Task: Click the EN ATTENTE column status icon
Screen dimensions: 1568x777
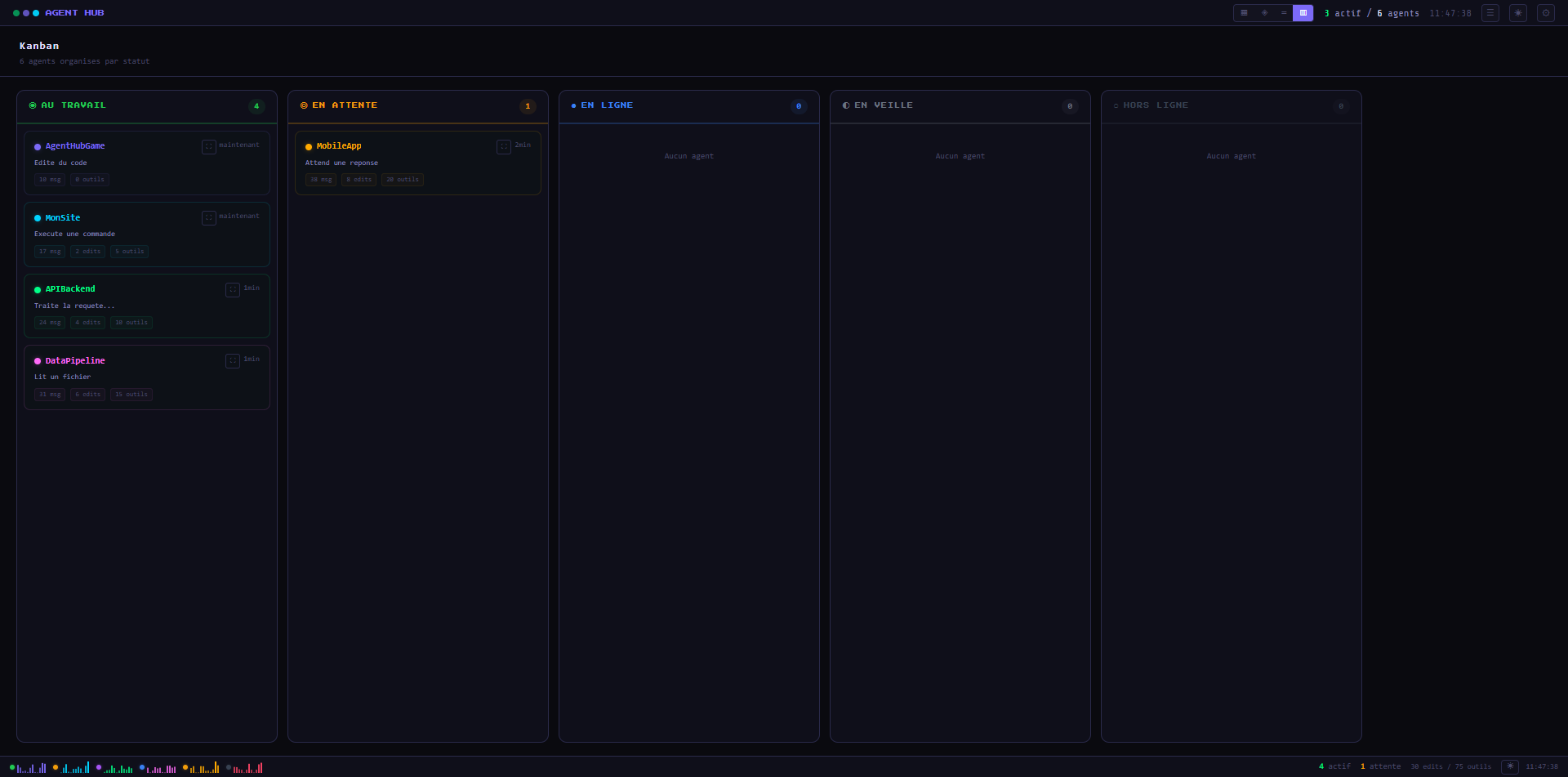Action: point(304,105)
